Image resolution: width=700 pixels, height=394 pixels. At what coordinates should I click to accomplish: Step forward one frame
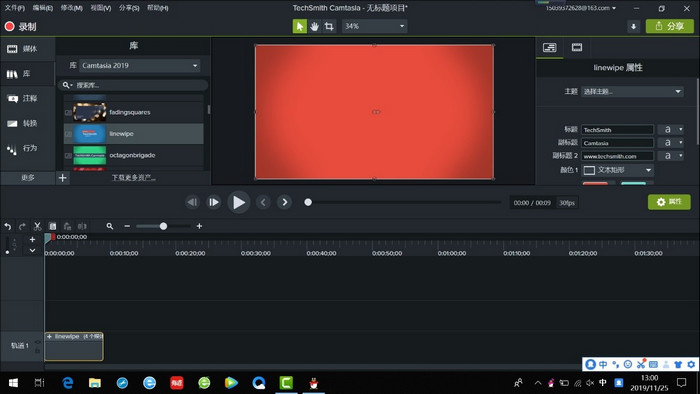tap(214, 203)
